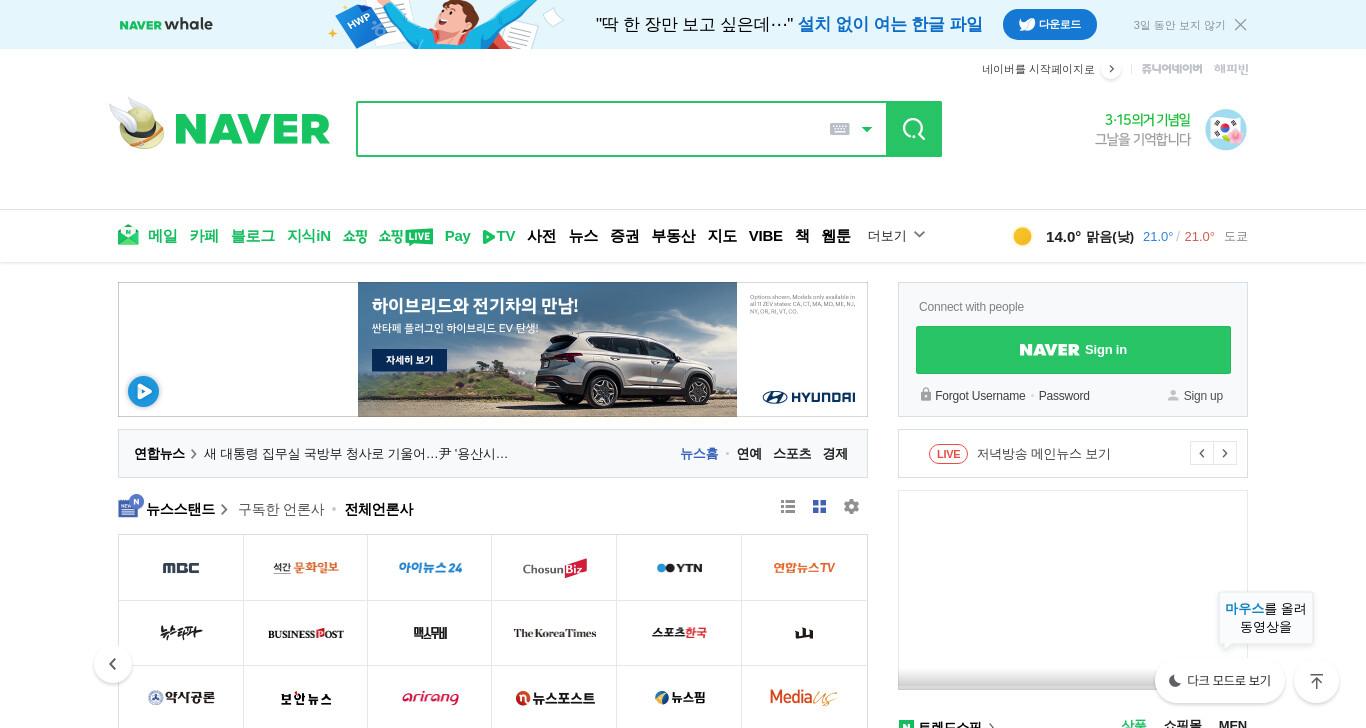Open 저녁방송 메인뉴스 보기 link

[1044, 454]
